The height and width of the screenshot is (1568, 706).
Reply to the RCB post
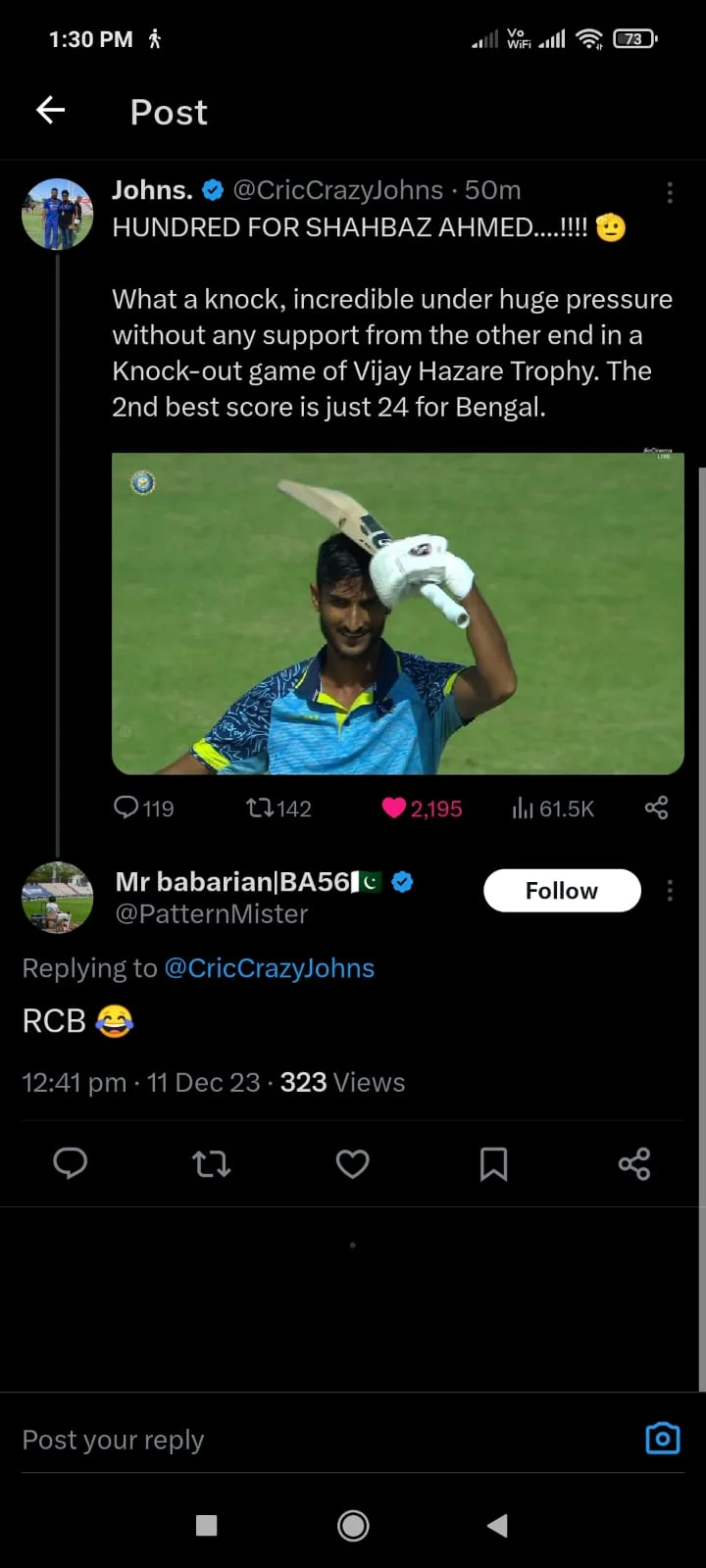70,1163
